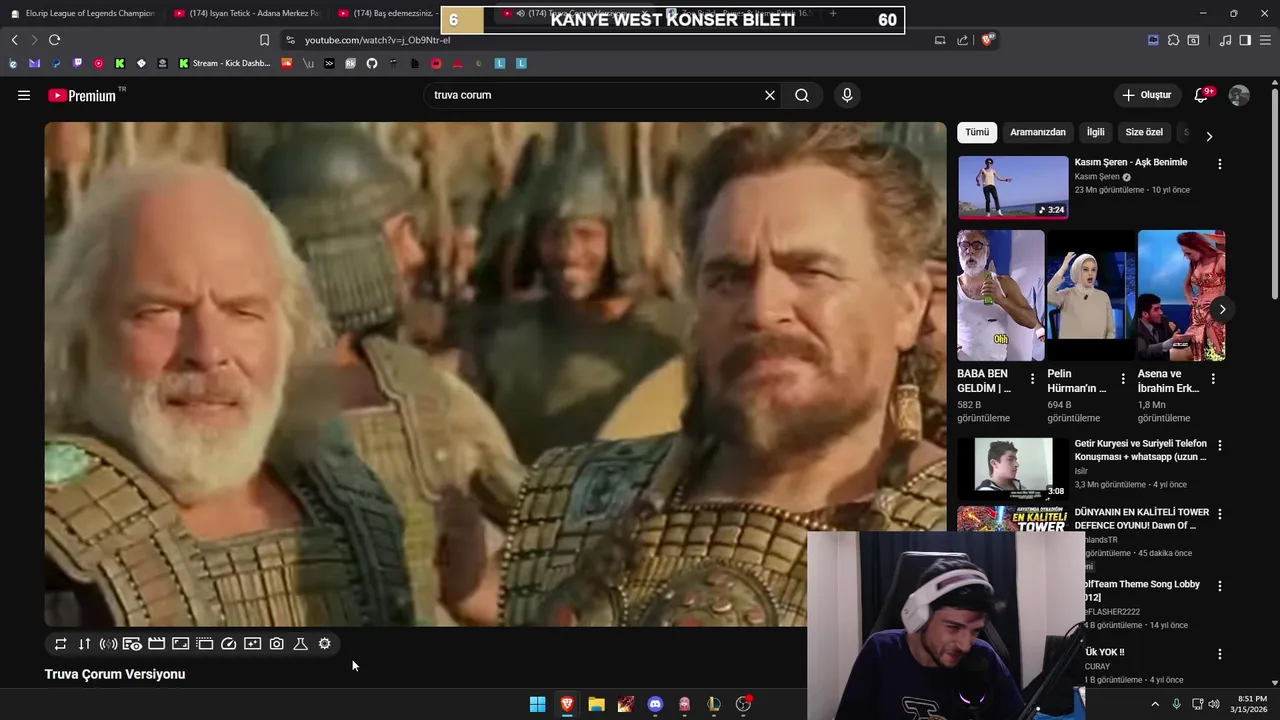
Task: Click the volume booster waves icon
Action: pos(108,644)
